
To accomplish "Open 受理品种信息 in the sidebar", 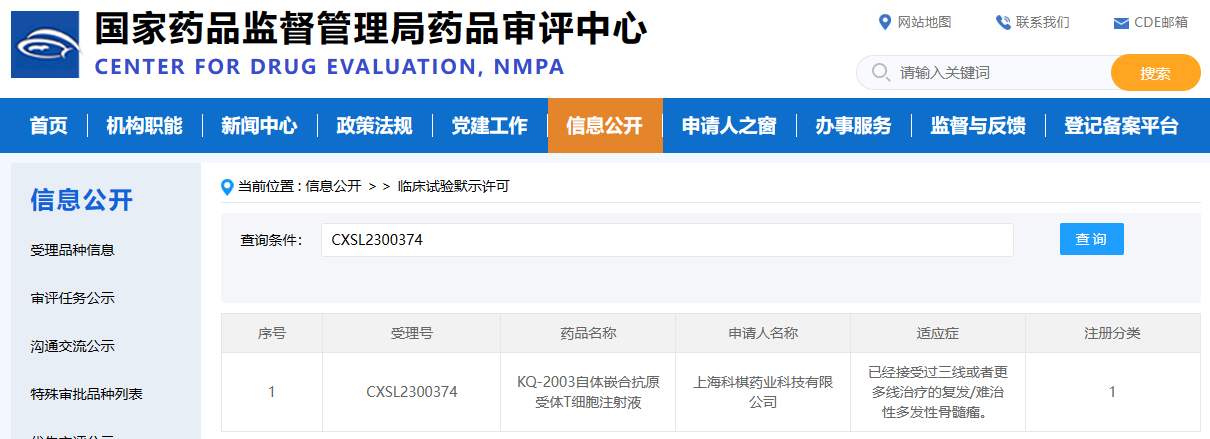I will coord(72,250).
